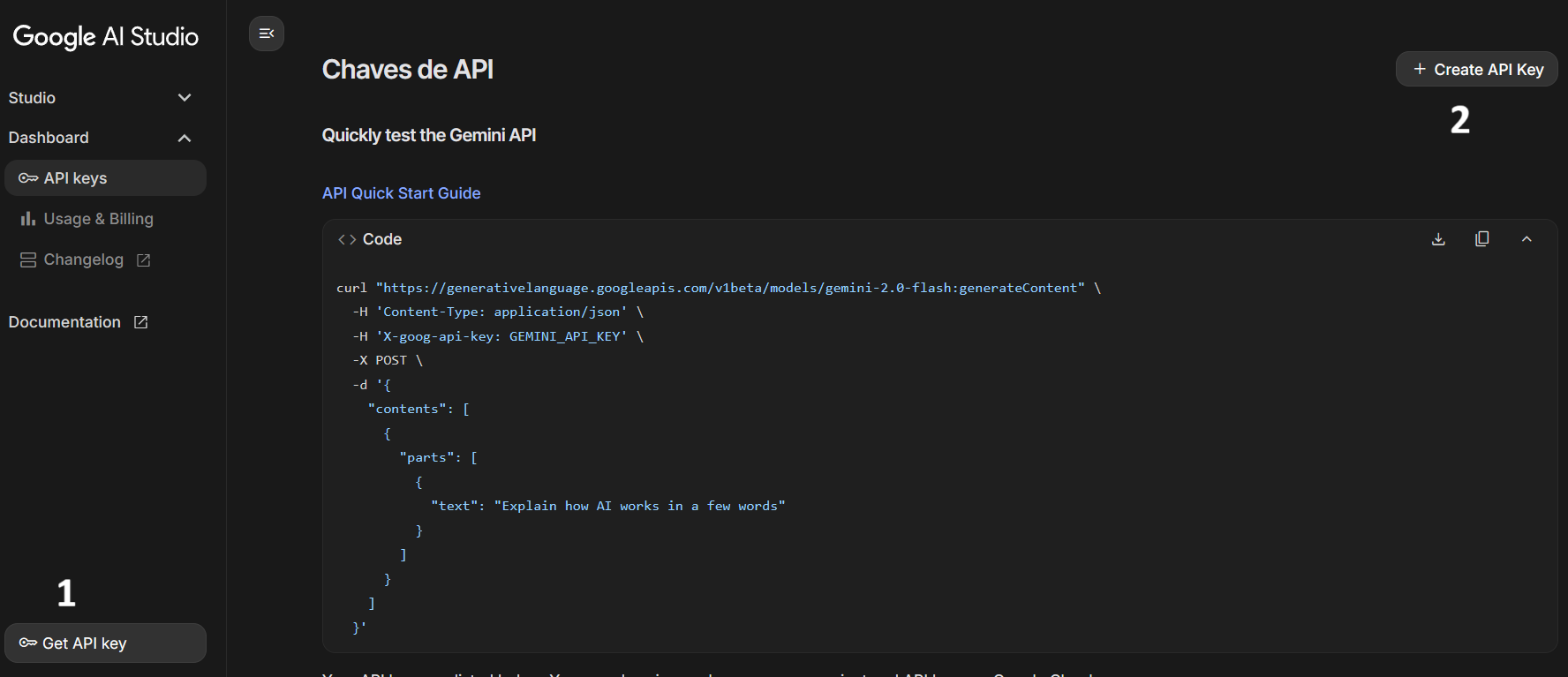Screen dimensions: 1568x677
Task: Click the external link icon next to Changelog
Action: (144, 260)
